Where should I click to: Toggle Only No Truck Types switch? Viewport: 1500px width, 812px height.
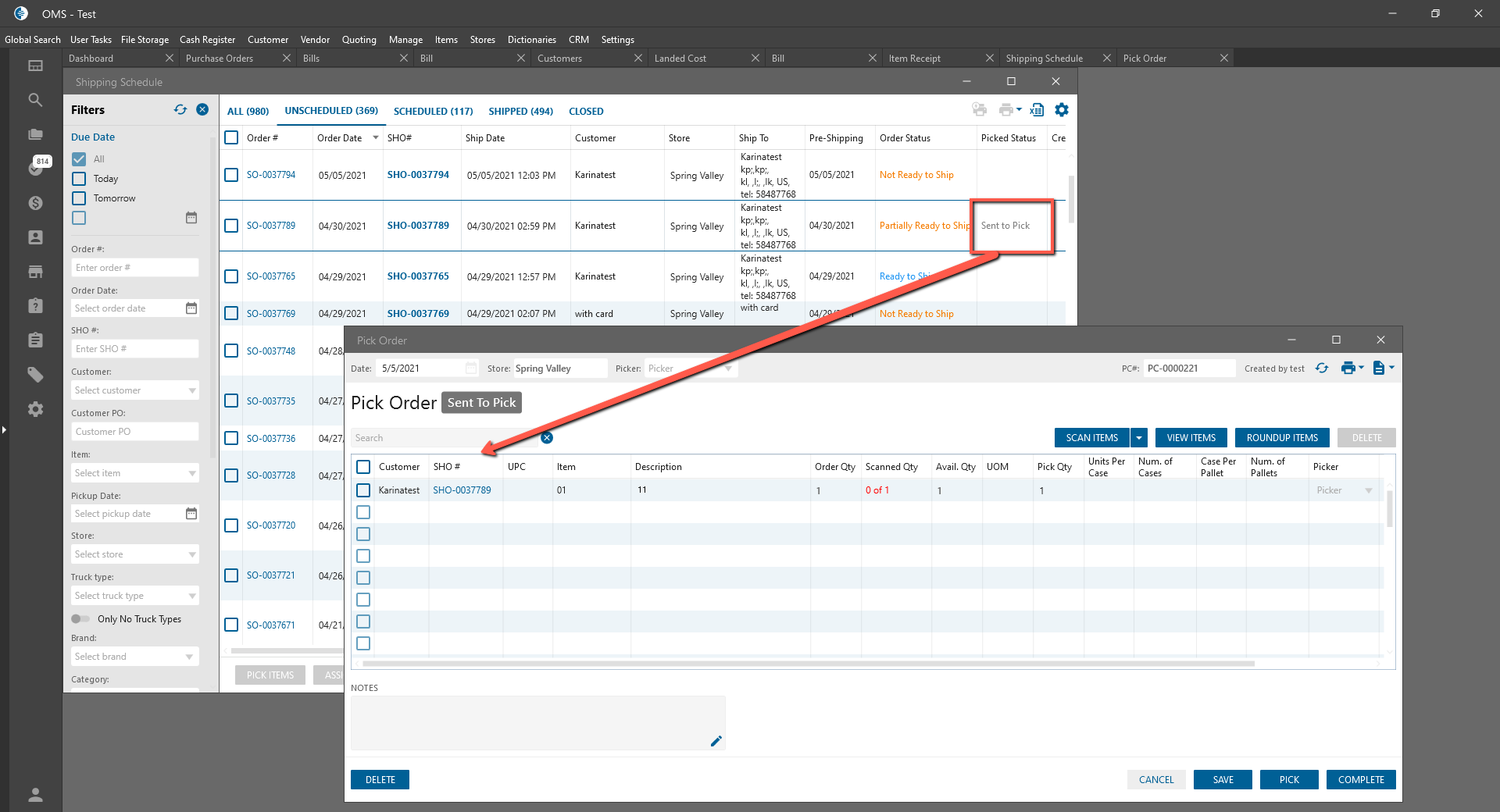tap(80, 619)
